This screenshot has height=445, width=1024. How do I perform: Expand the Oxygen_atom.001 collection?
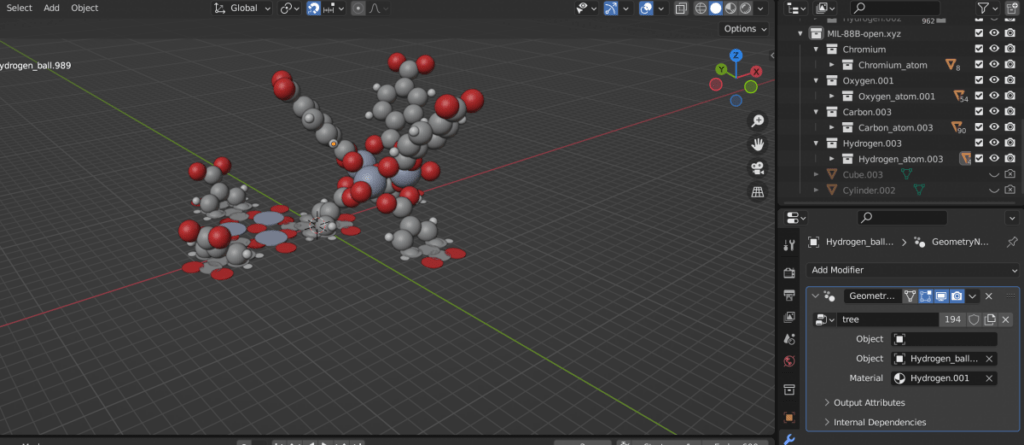(x=831, y=96)
